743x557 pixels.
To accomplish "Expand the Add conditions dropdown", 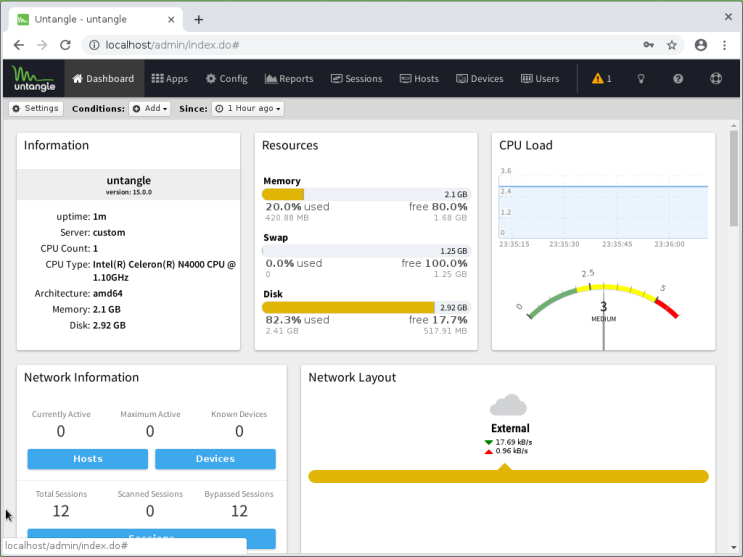I will click(x=150, y=109).
